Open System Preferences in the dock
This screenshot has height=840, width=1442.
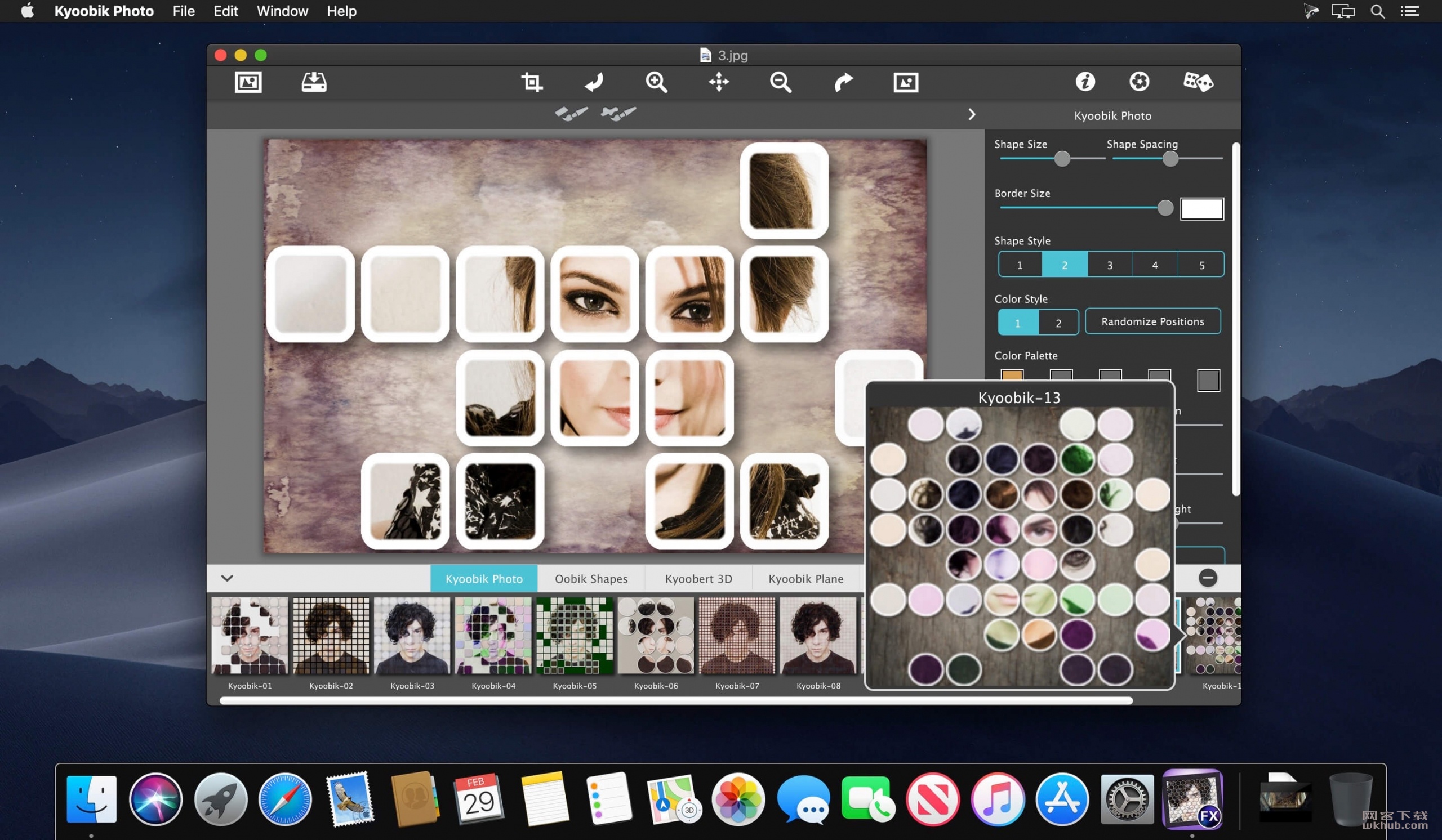point(1127,799)
